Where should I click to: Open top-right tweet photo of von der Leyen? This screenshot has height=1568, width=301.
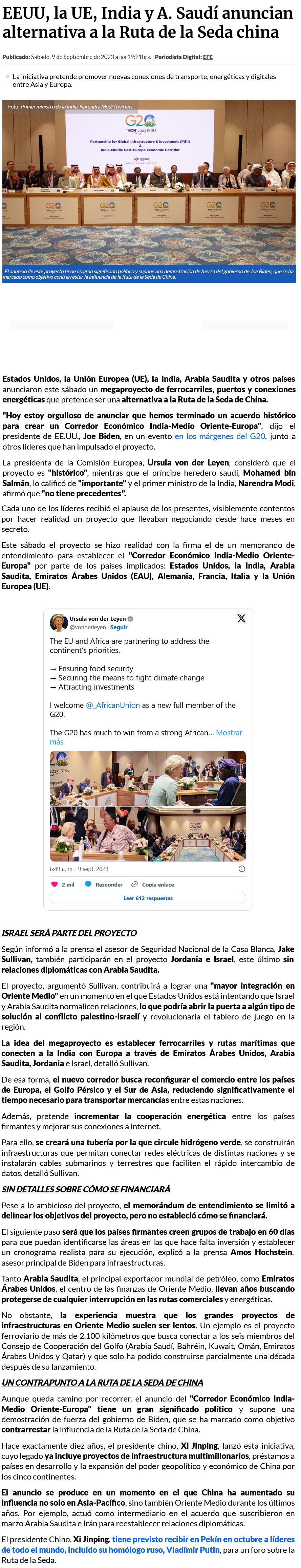(198, 778)
